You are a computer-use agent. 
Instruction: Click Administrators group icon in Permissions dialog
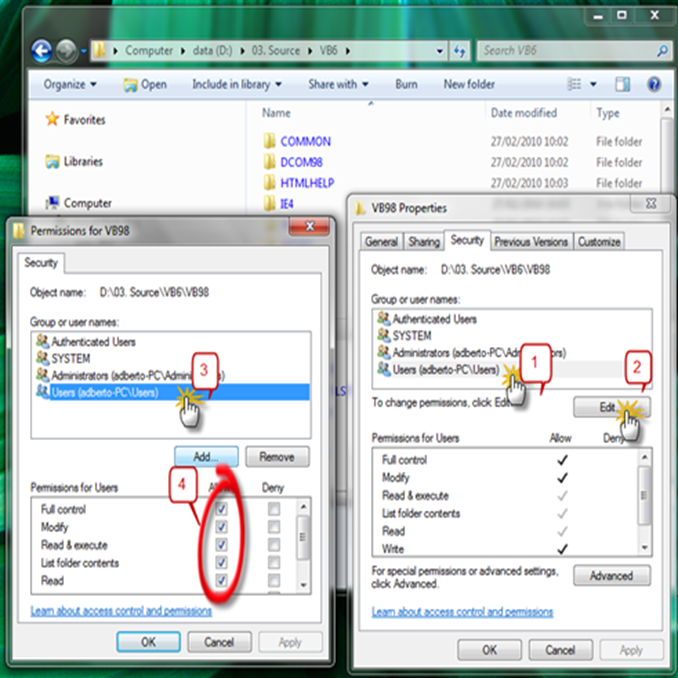point(42,375)
